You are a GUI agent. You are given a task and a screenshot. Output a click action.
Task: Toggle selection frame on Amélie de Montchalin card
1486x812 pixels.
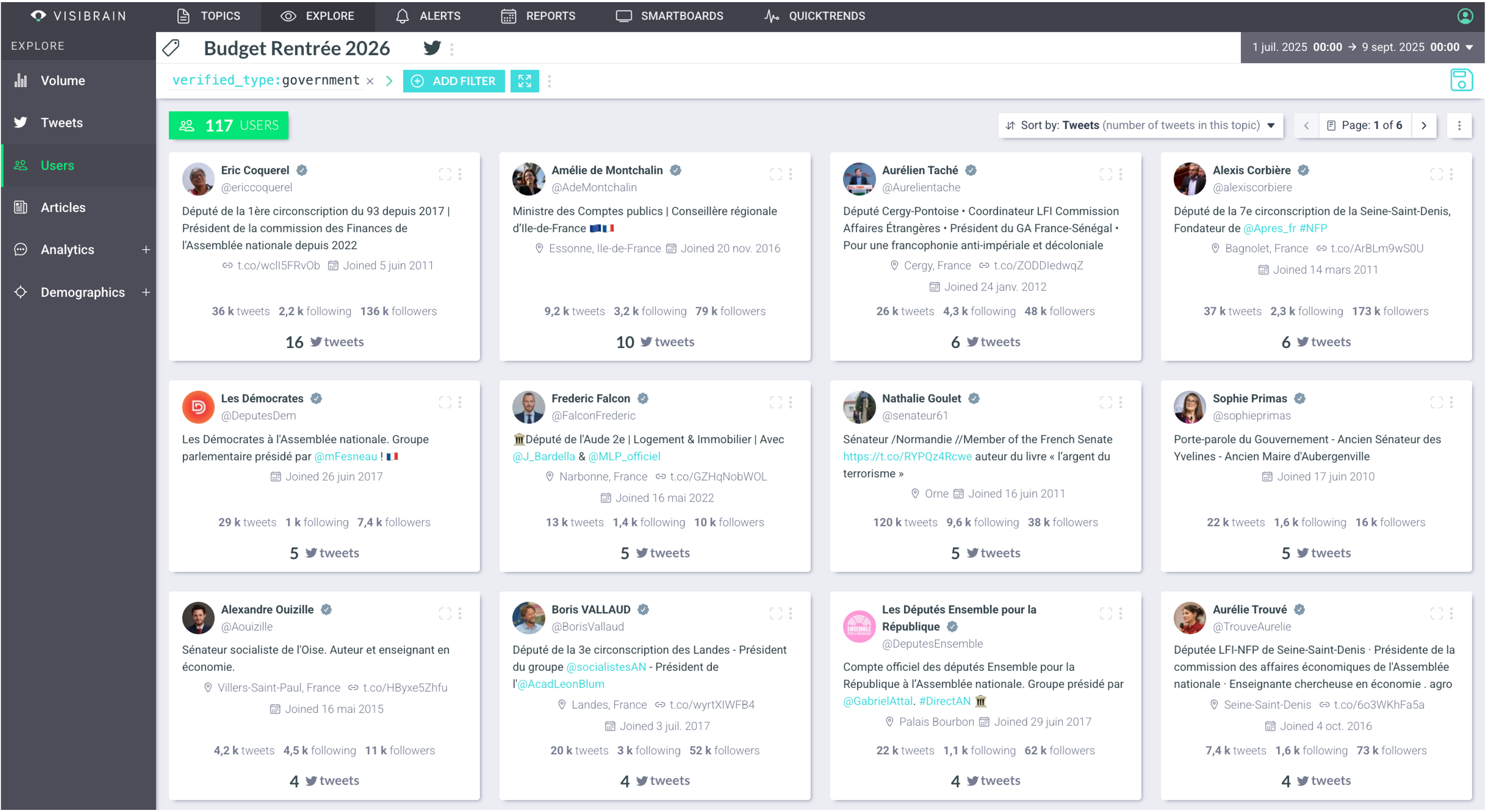click(x=776, y=174)
